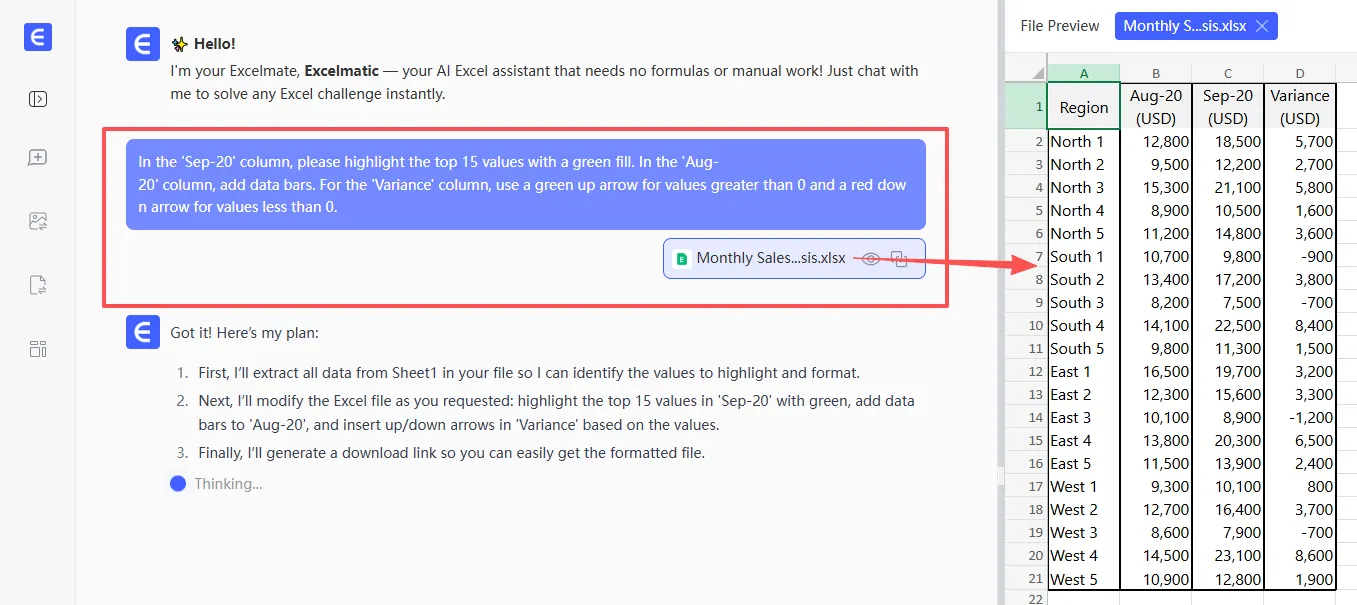1357x605 pixels.
Task: Close the Monthly Sales file preview tab
Action: (x=1262, y=26)
